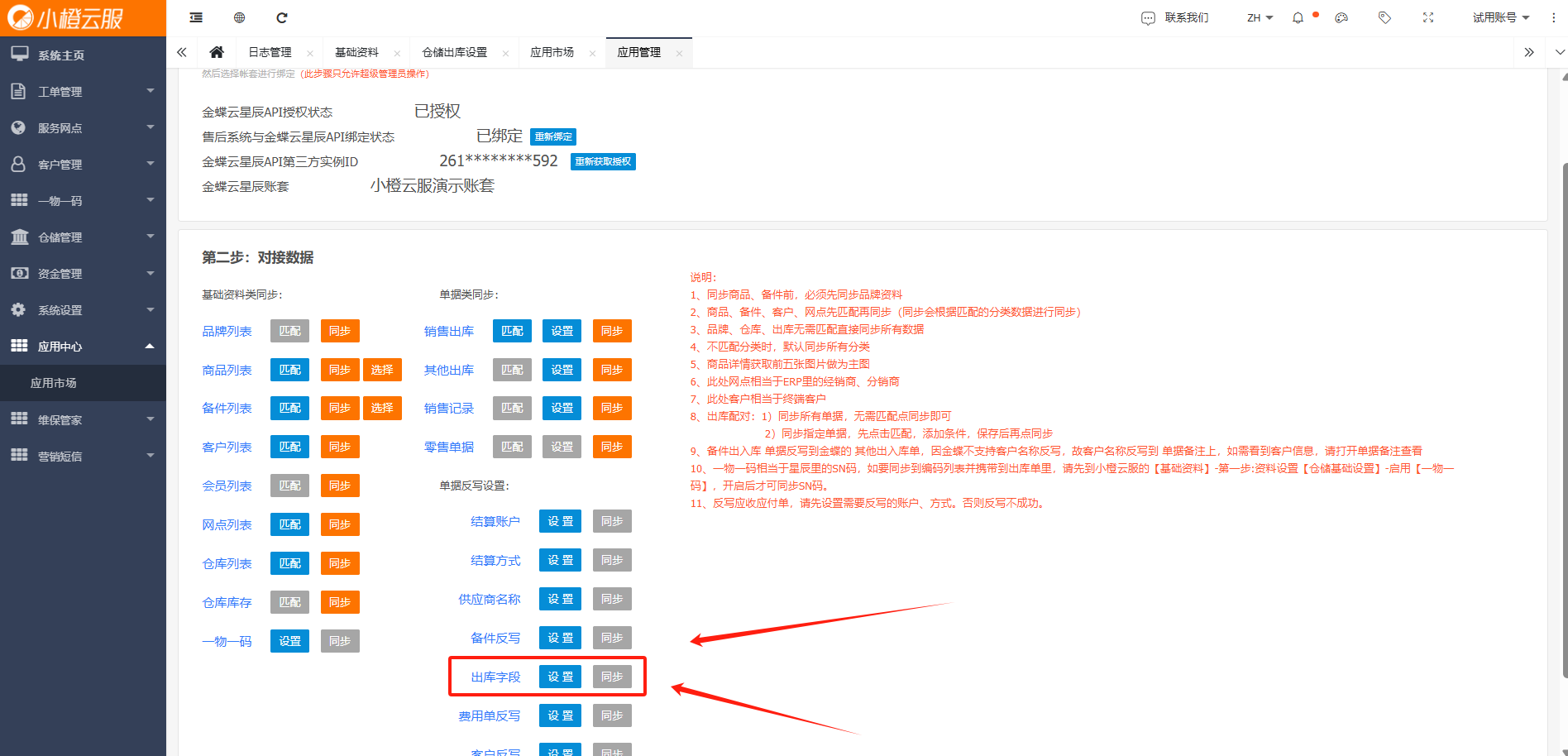Expand 一物一码 sidebar menu
Image resolution: width=1568 pixels, height=756 pixels.
(83, 200)
